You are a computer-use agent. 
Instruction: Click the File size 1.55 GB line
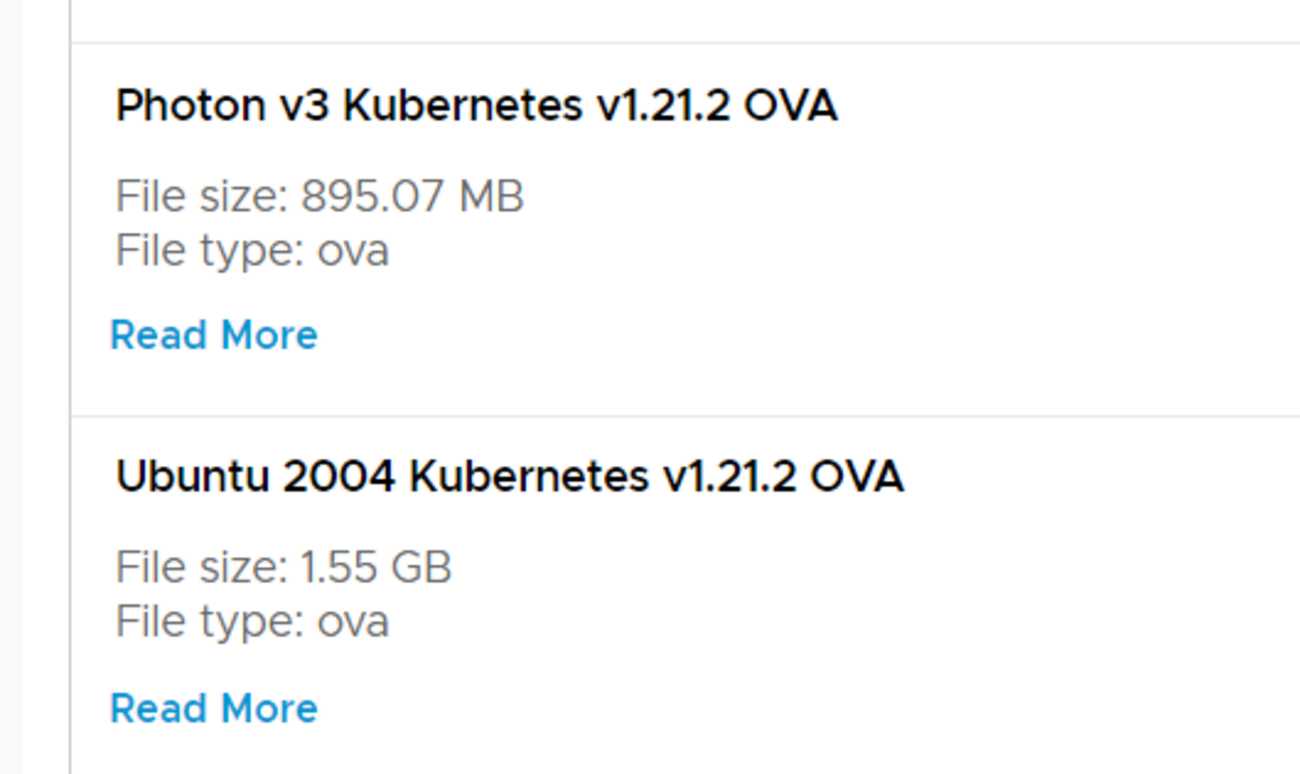283,568
